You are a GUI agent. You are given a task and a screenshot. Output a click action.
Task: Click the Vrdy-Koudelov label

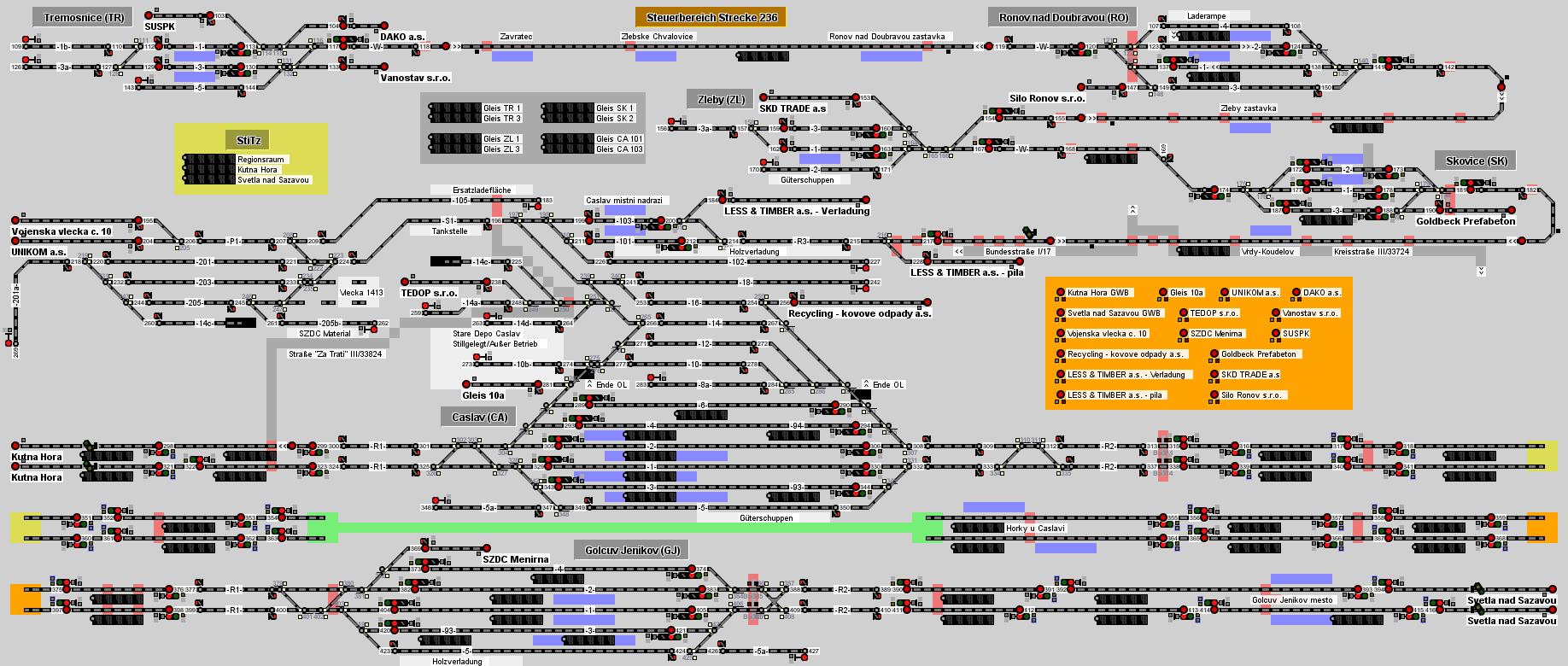click(x=1267, y=252)
